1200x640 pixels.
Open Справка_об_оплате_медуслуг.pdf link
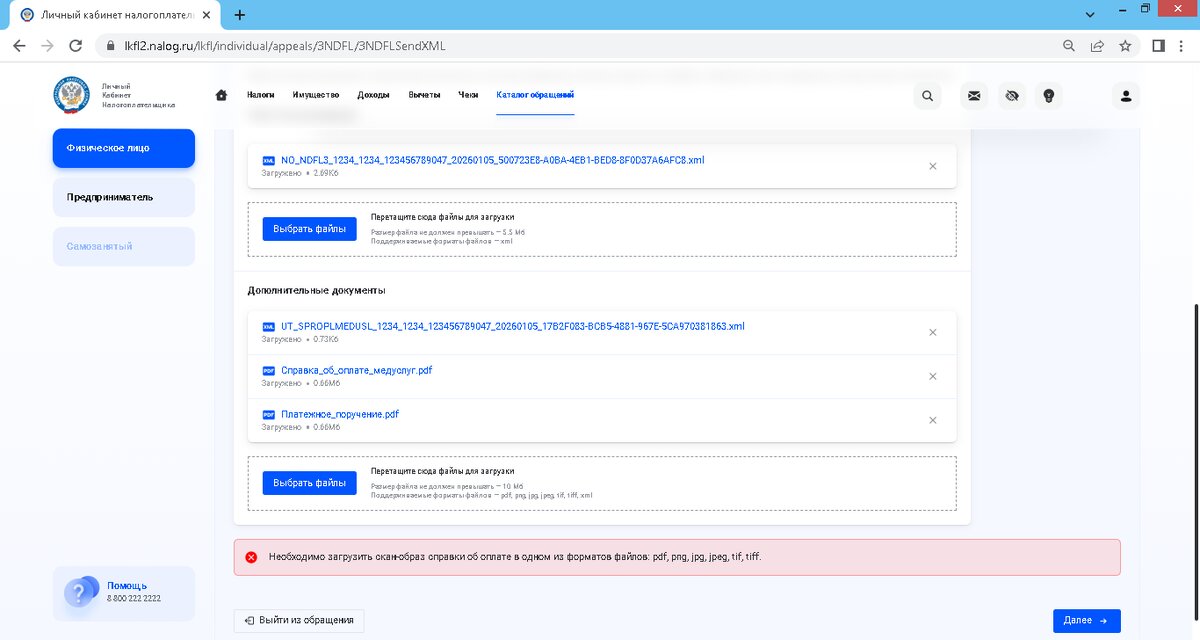pyautogui.click(x=357, y=371)
